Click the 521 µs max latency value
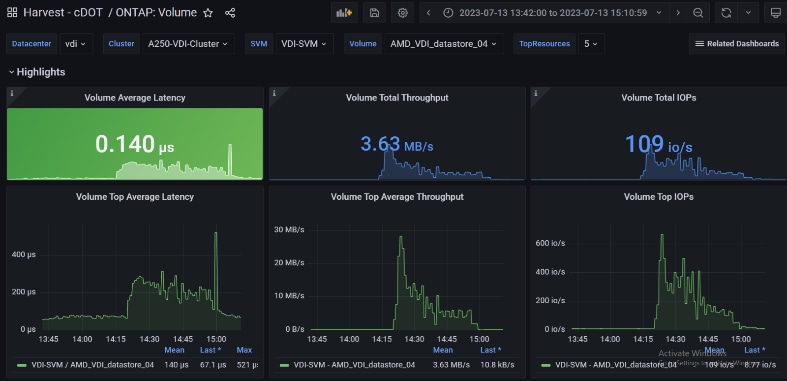 [x=247, y=365]
